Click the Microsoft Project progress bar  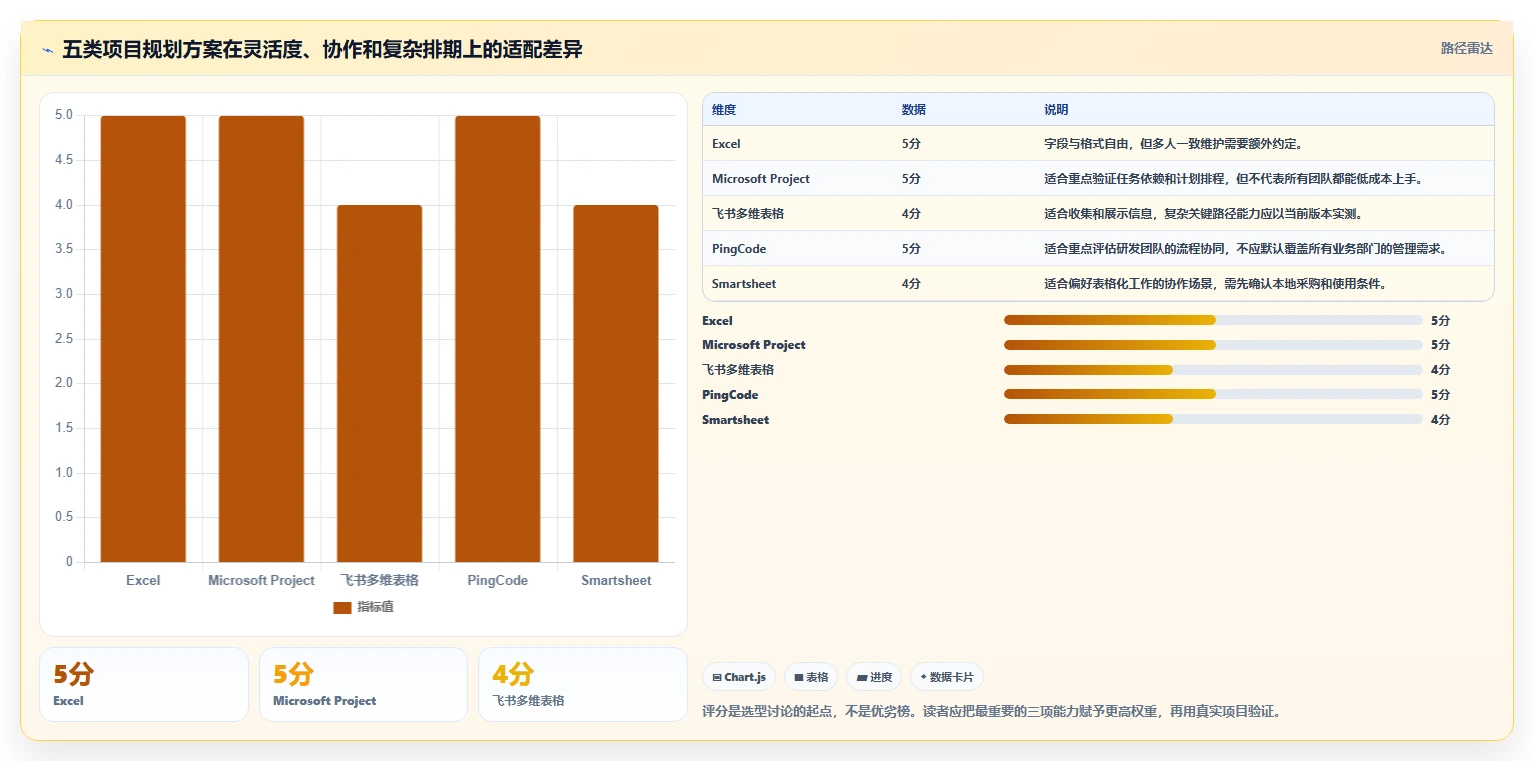point(1213,345)
